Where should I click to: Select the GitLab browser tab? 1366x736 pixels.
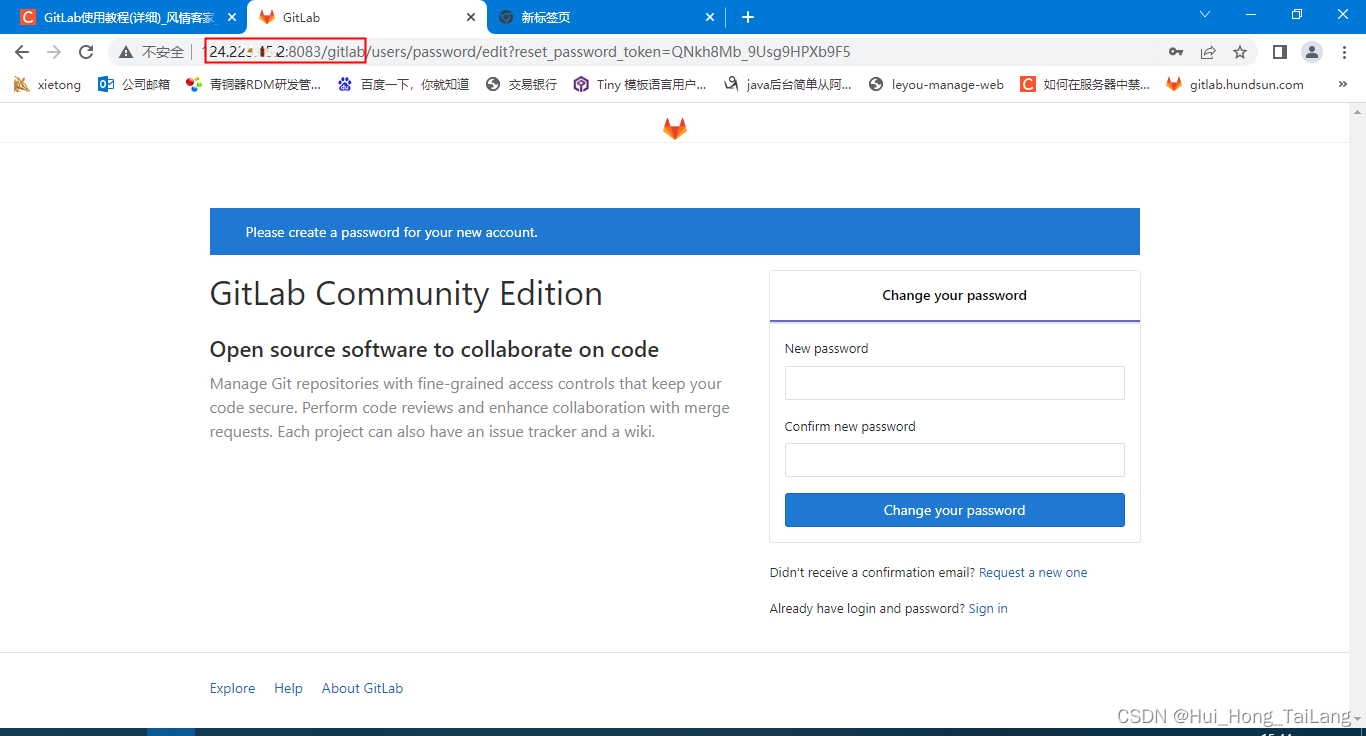[365, 17]
